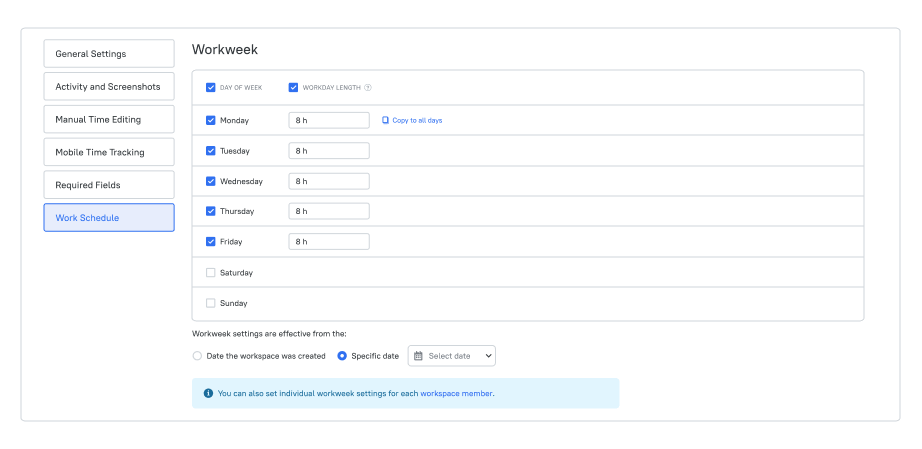Go to Activity and Screenshots settings
Viewport: 922px width, 449px height.
coord(109,86)
